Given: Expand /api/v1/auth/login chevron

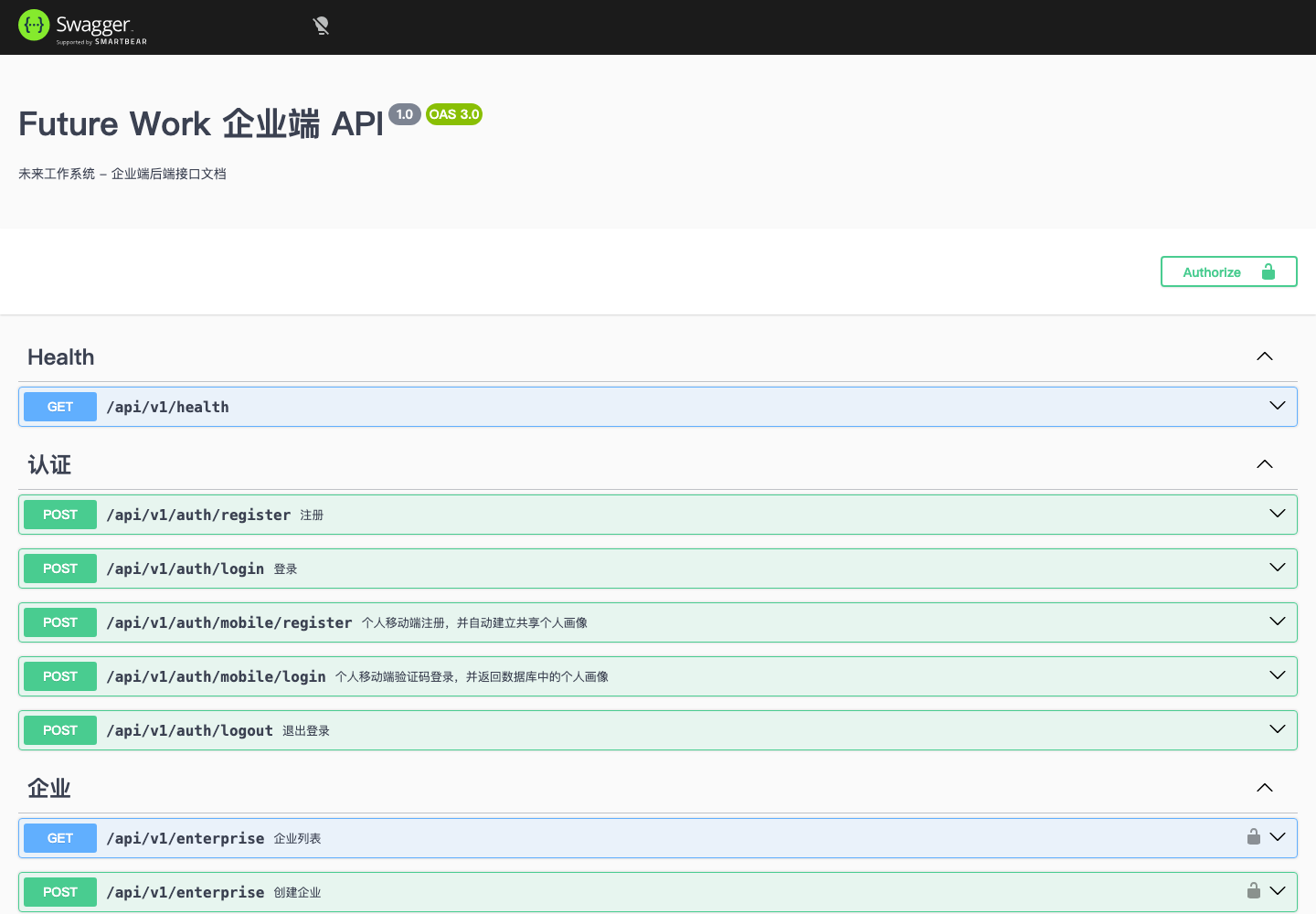Looking at the screenshot, I should click(x=1278, y=568).
